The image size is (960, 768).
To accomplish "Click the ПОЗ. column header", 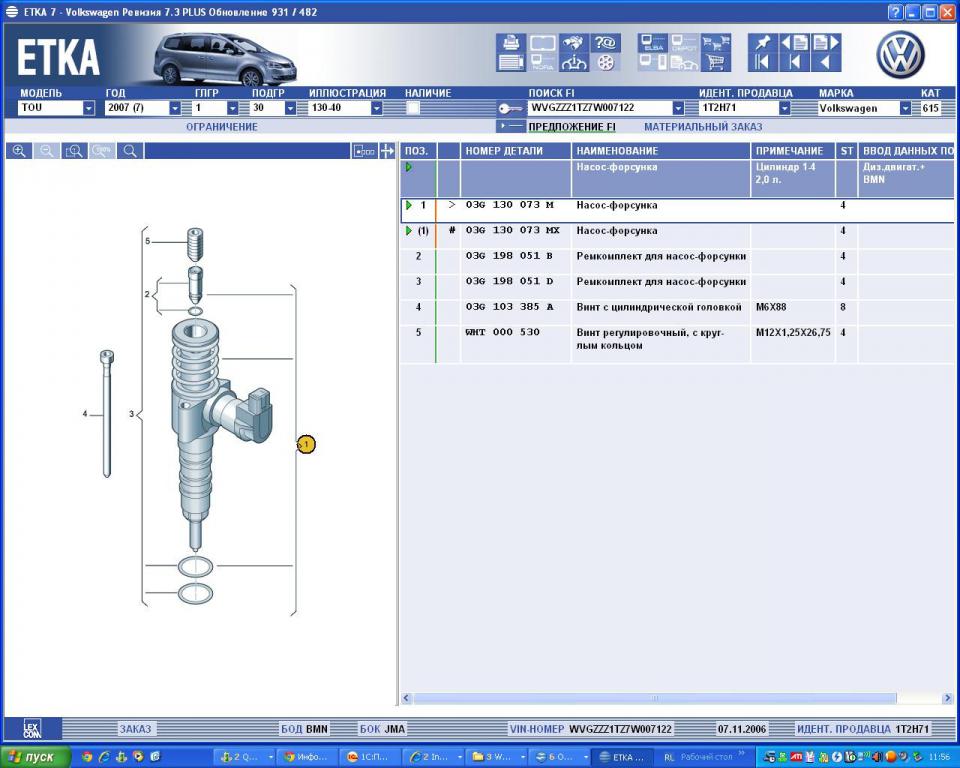I will pos(418,151).
